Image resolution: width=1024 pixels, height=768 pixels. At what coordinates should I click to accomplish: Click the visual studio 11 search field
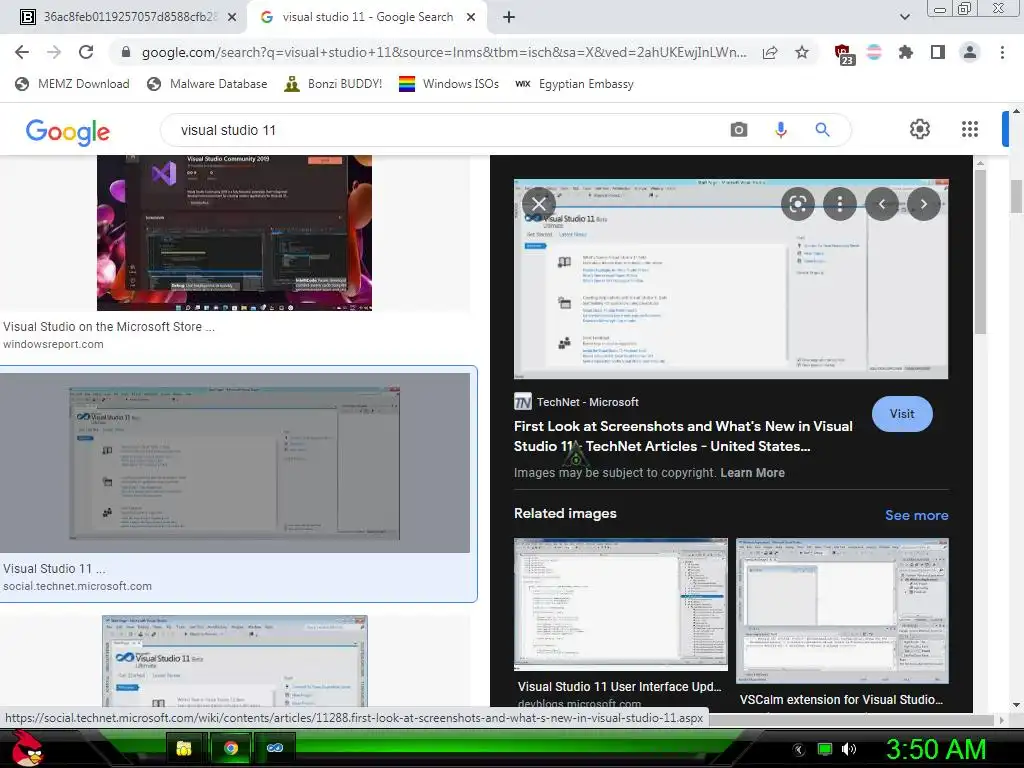444,130
